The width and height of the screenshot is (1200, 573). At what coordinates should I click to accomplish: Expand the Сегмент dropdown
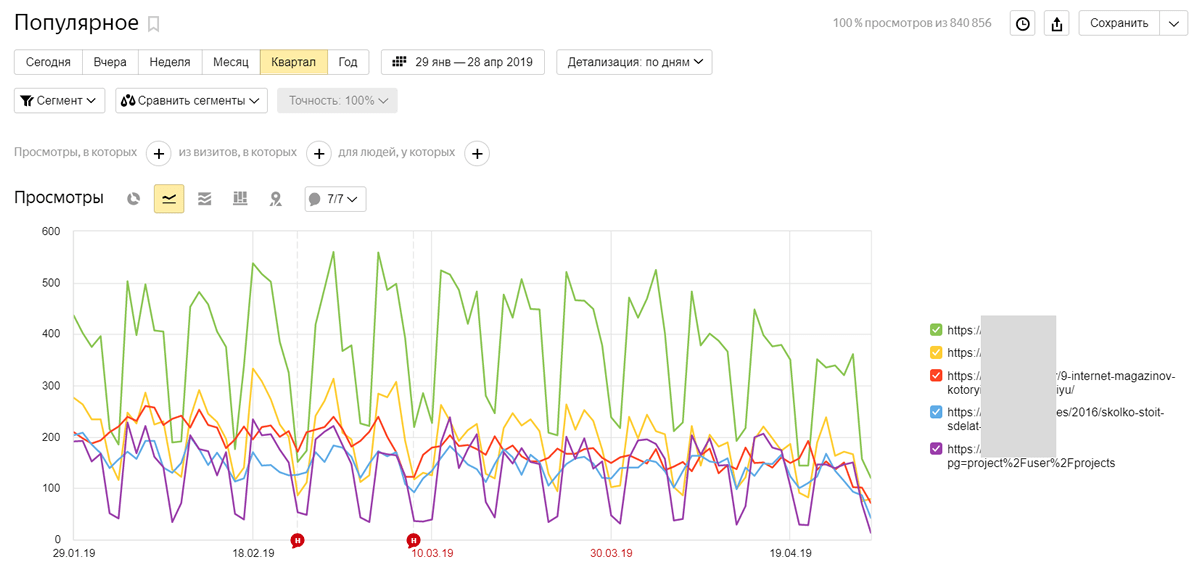[x=59, y=101]
